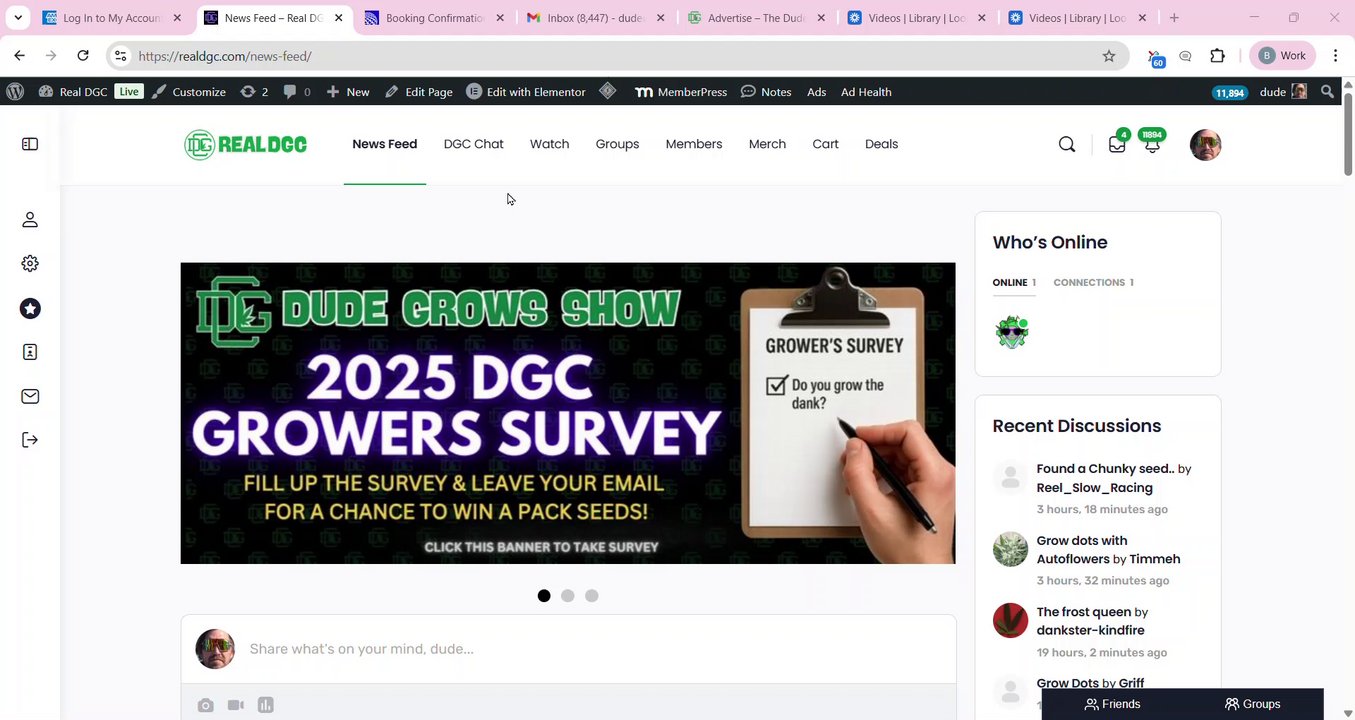Viewport: 1355px width, 720px height.
Task: Open the New content admin menu
Action: click(347, 91)
